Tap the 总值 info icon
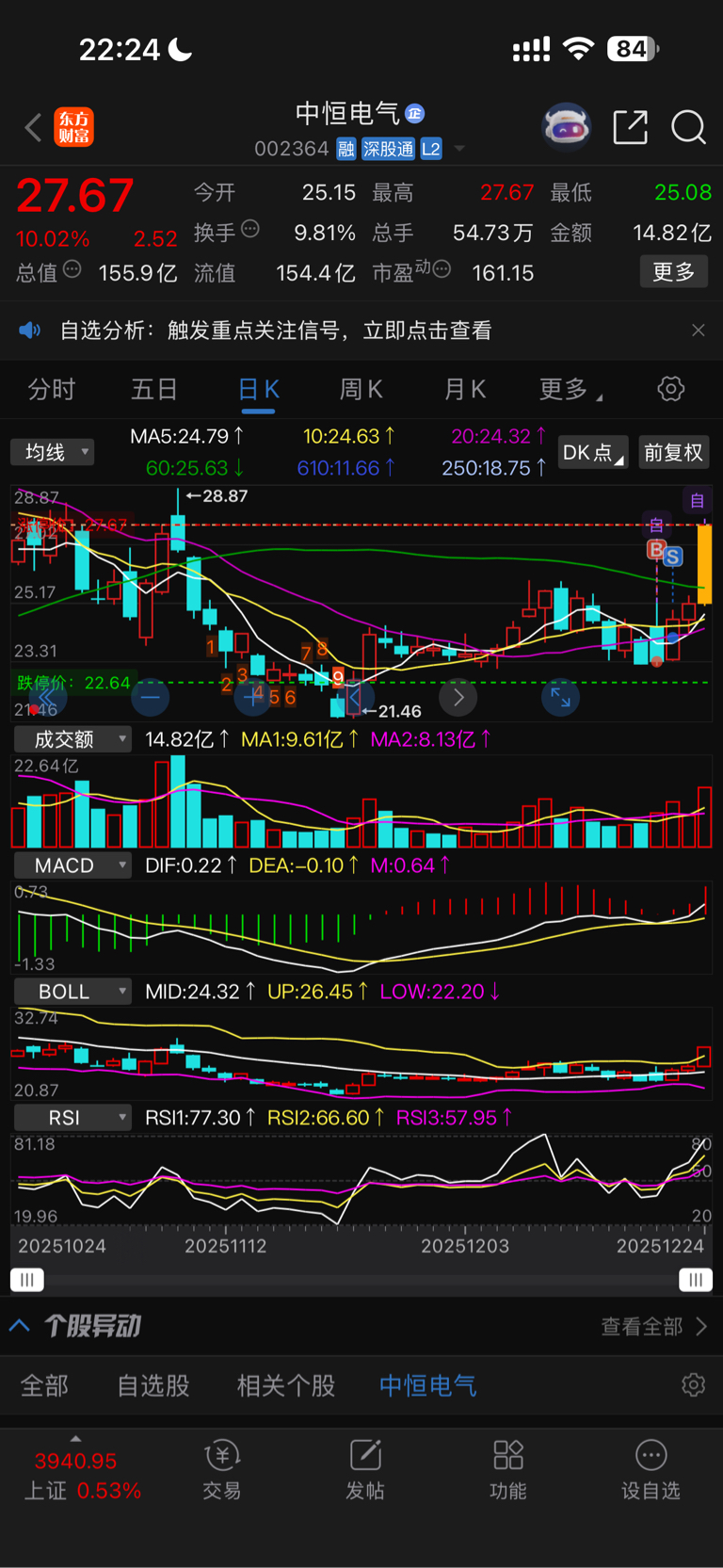 coord(72,269)
